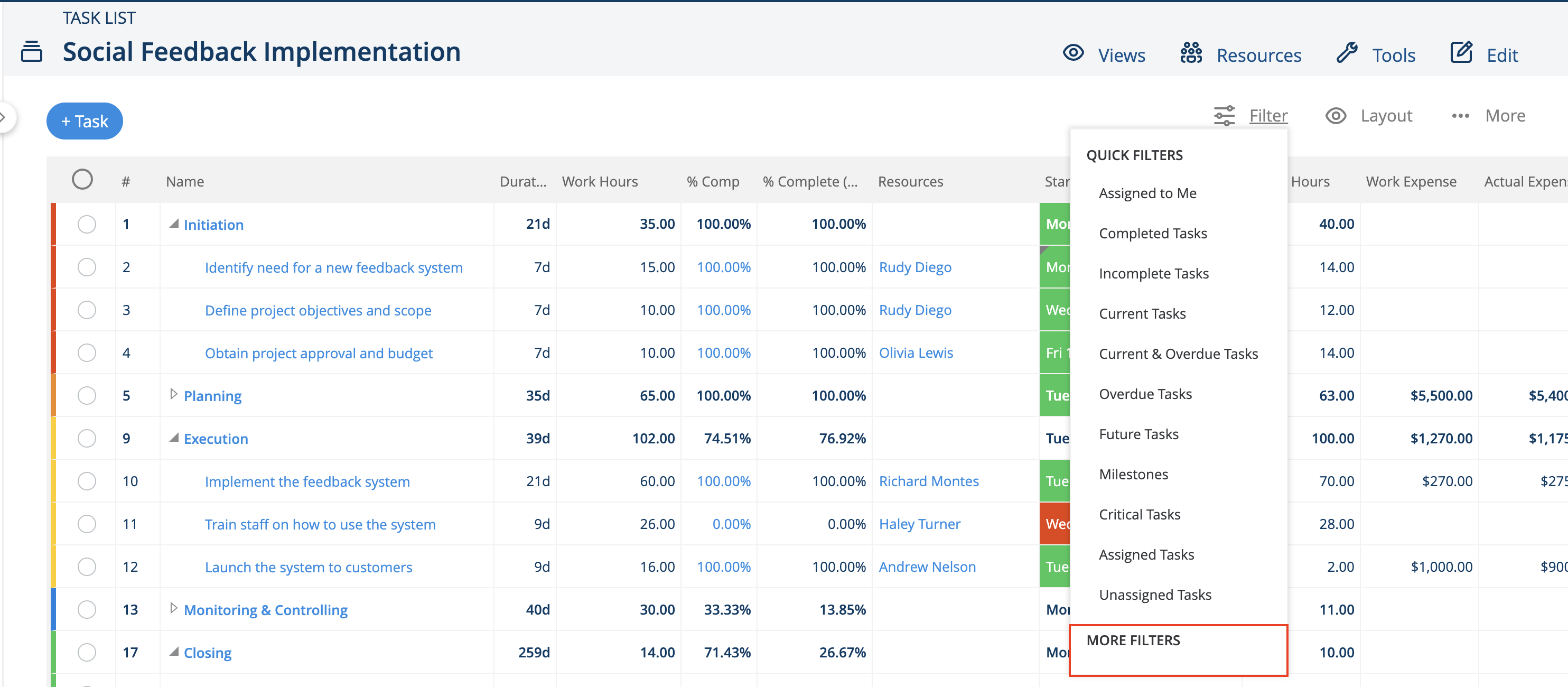Click the Edit icon
Viewport: 1568px width, 687px height.
(x=1461, y=53)
